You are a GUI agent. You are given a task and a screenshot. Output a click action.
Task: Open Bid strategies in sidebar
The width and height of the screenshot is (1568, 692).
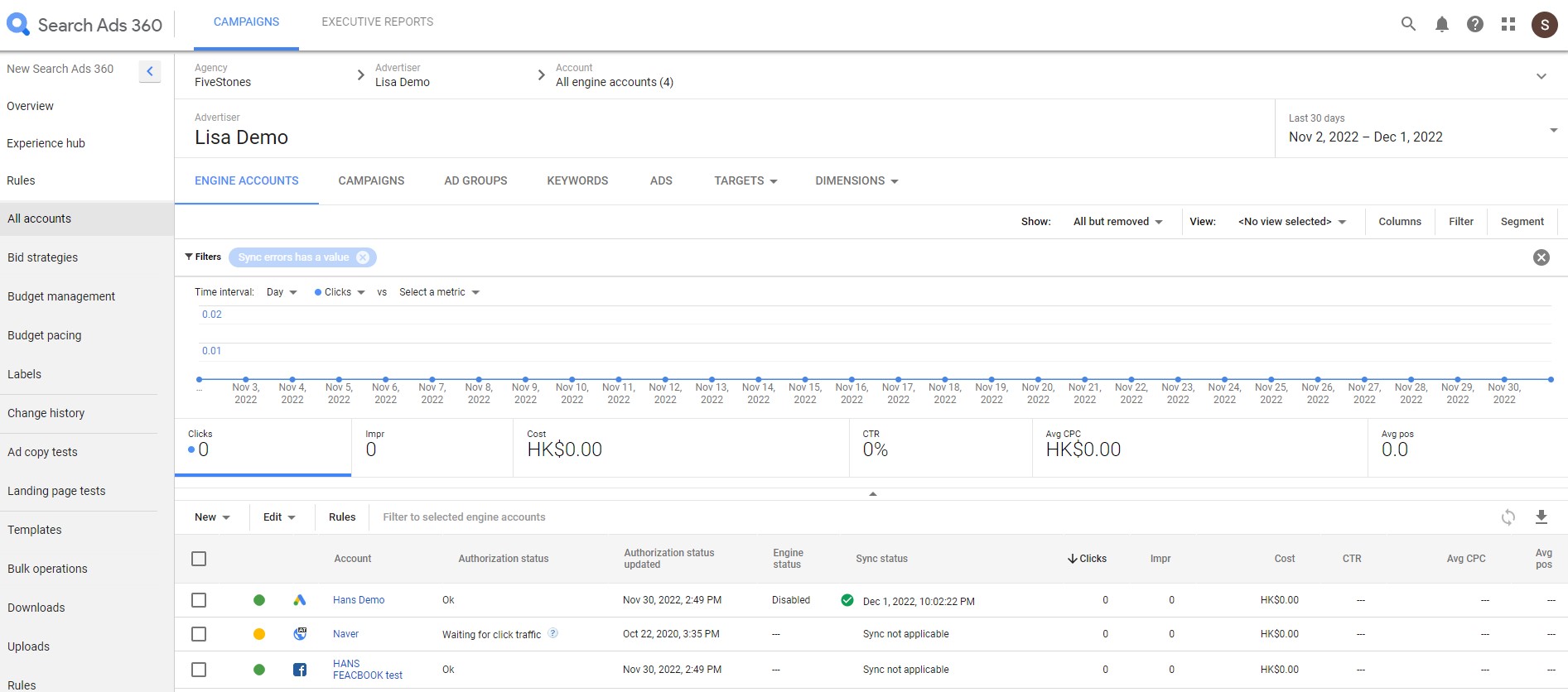(x=42, y=257)
